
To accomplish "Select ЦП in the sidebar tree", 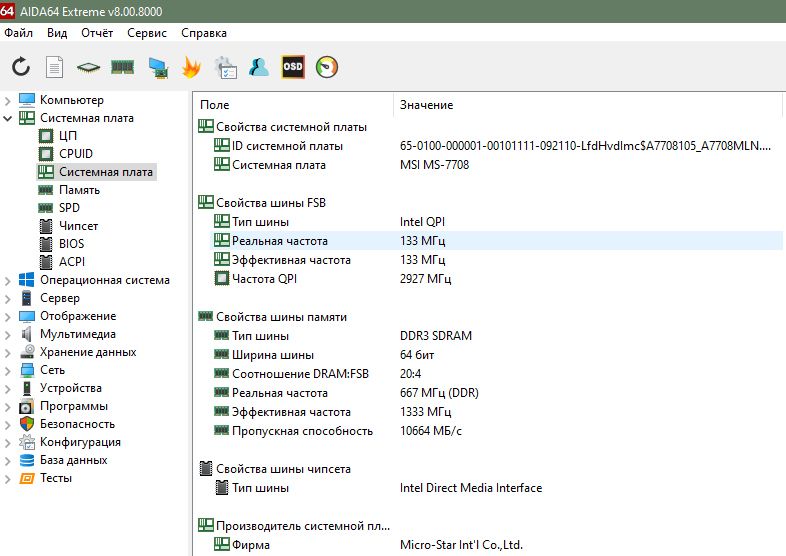I will [x=68, y=136].
